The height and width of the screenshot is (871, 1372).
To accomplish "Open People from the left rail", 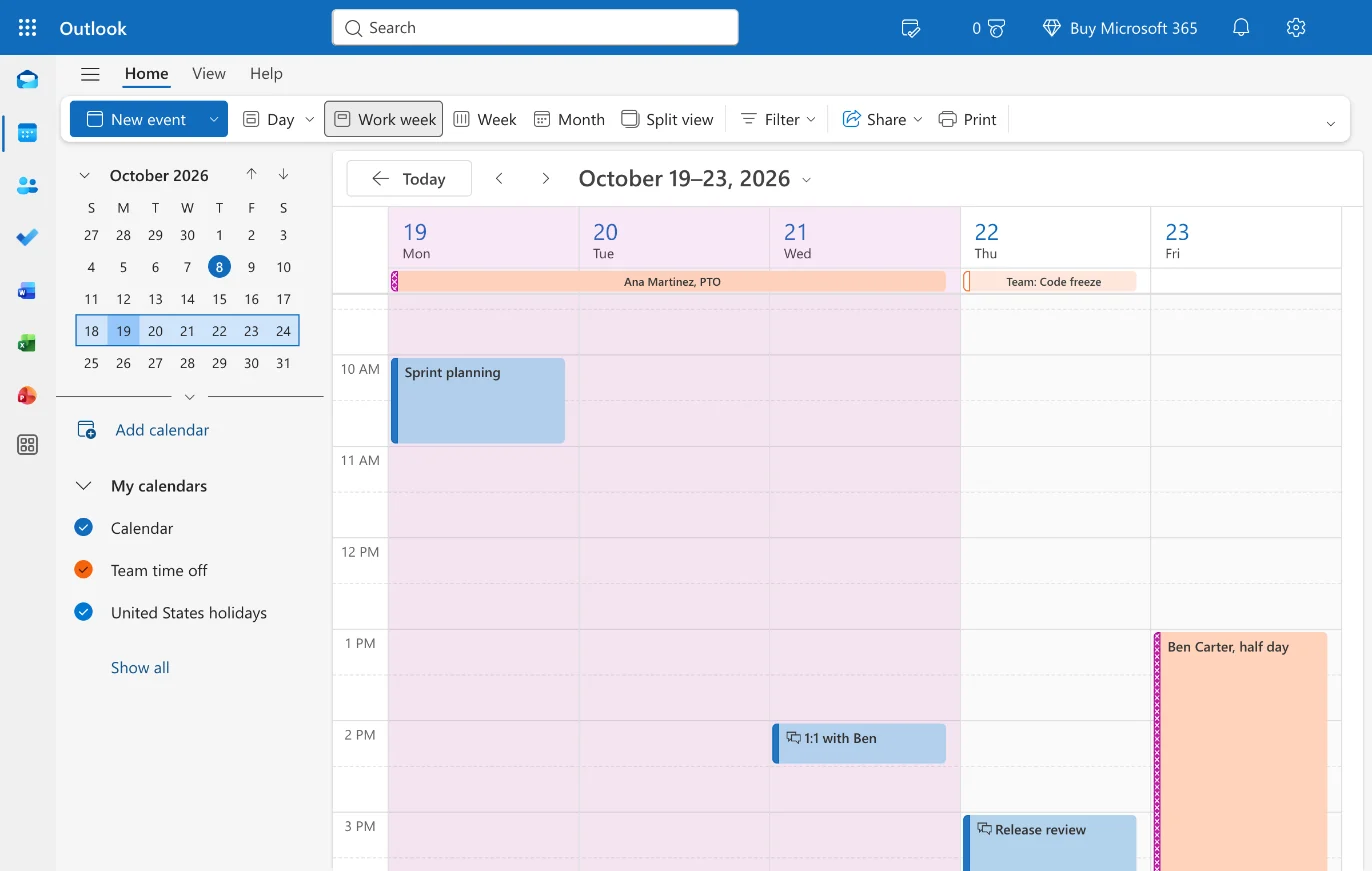I will coord(27,185).
